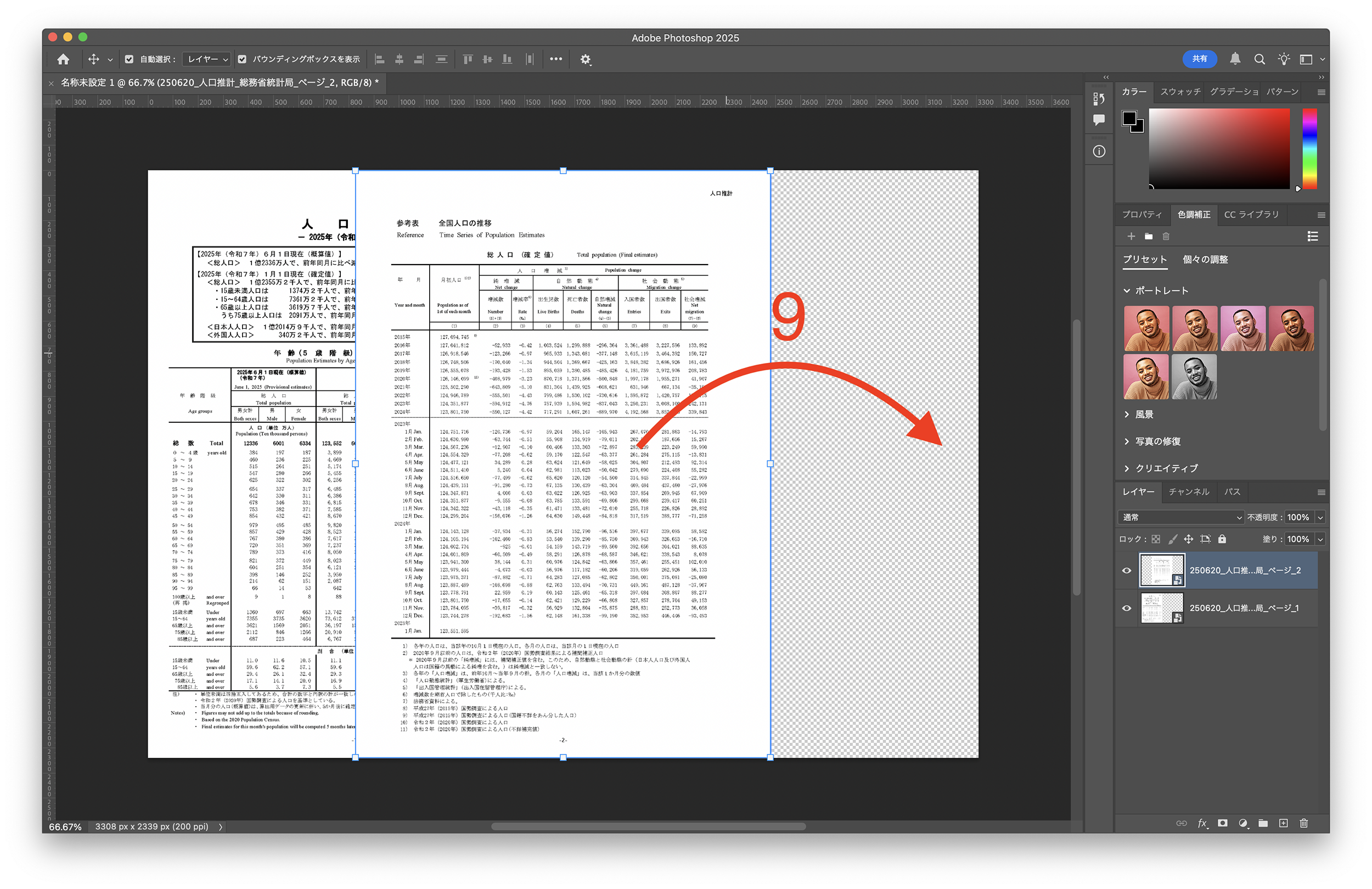Image resolution: width=1372 pixels, height=889 pixels.
Task: Toggle lock position icon
Action: pos(1188,539)
